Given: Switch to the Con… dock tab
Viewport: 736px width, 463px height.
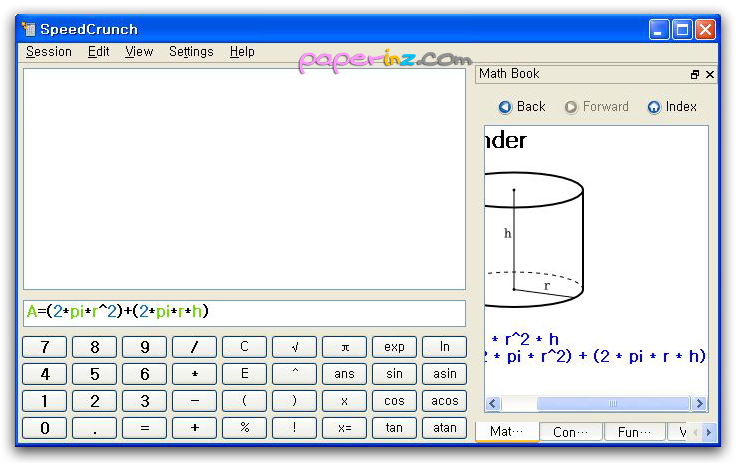Looking at the screenshot, I should [x=571, y=432].
